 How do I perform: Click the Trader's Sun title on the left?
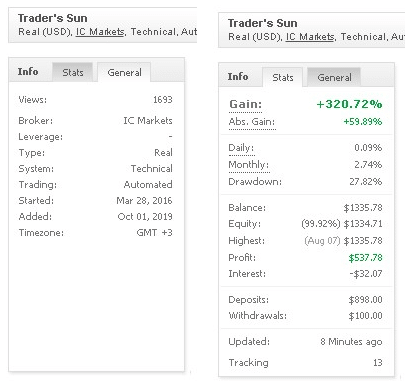pos(53,18)
